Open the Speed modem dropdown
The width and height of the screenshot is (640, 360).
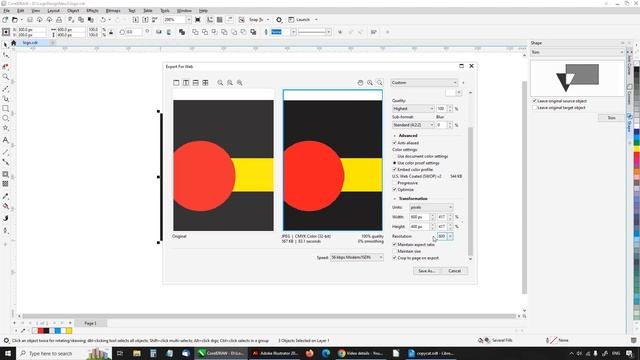[357, 258]
